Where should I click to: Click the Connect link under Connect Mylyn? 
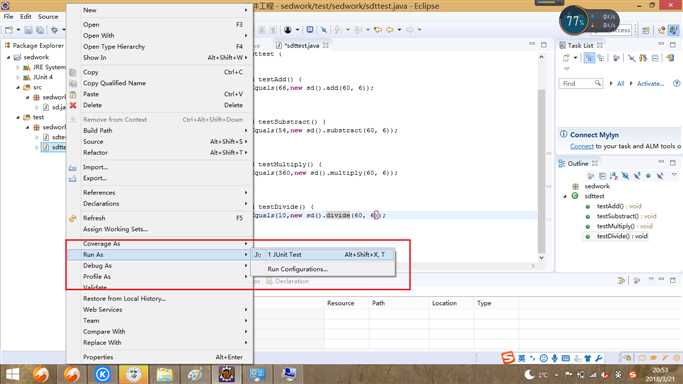tap(582, 146)
